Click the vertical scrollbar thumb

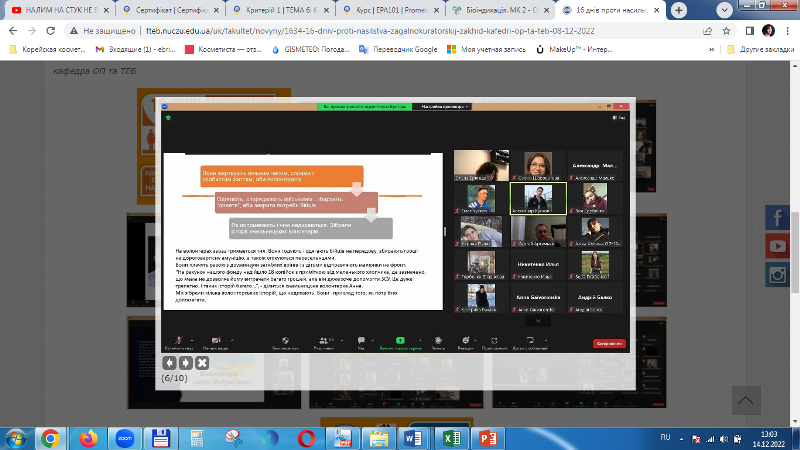click(795, 252)
